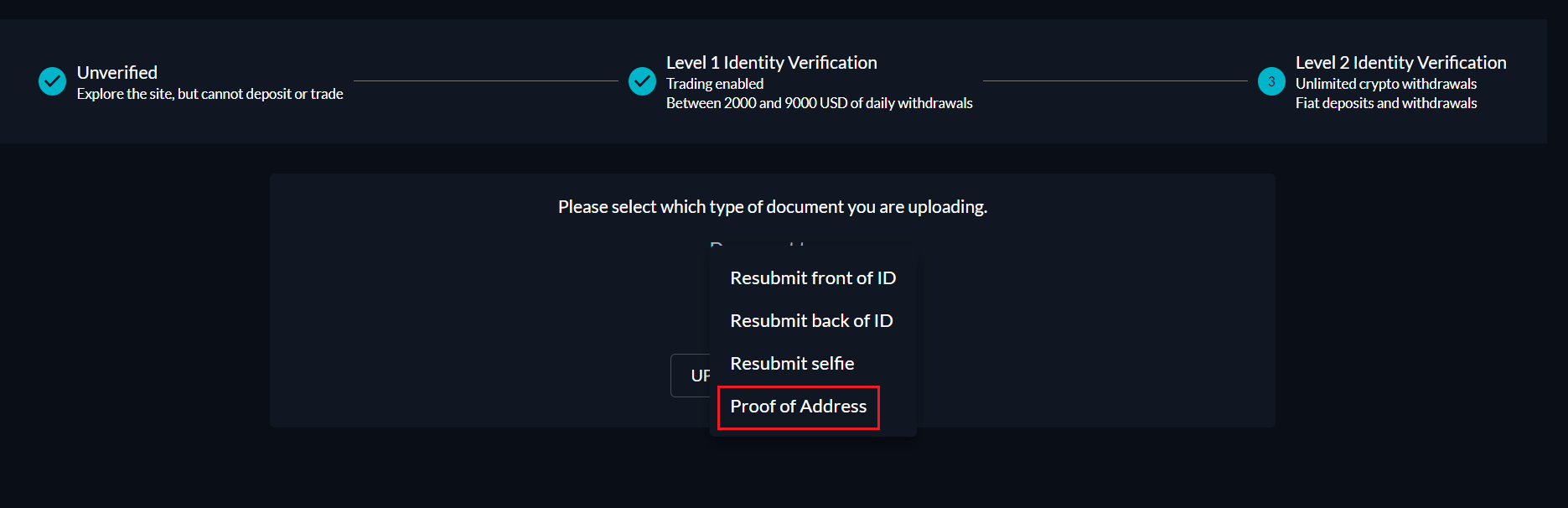The image size is (1568, 508).
Task: Click the Level 1 verification checkmark icon
Action: [x=642, y=81]
